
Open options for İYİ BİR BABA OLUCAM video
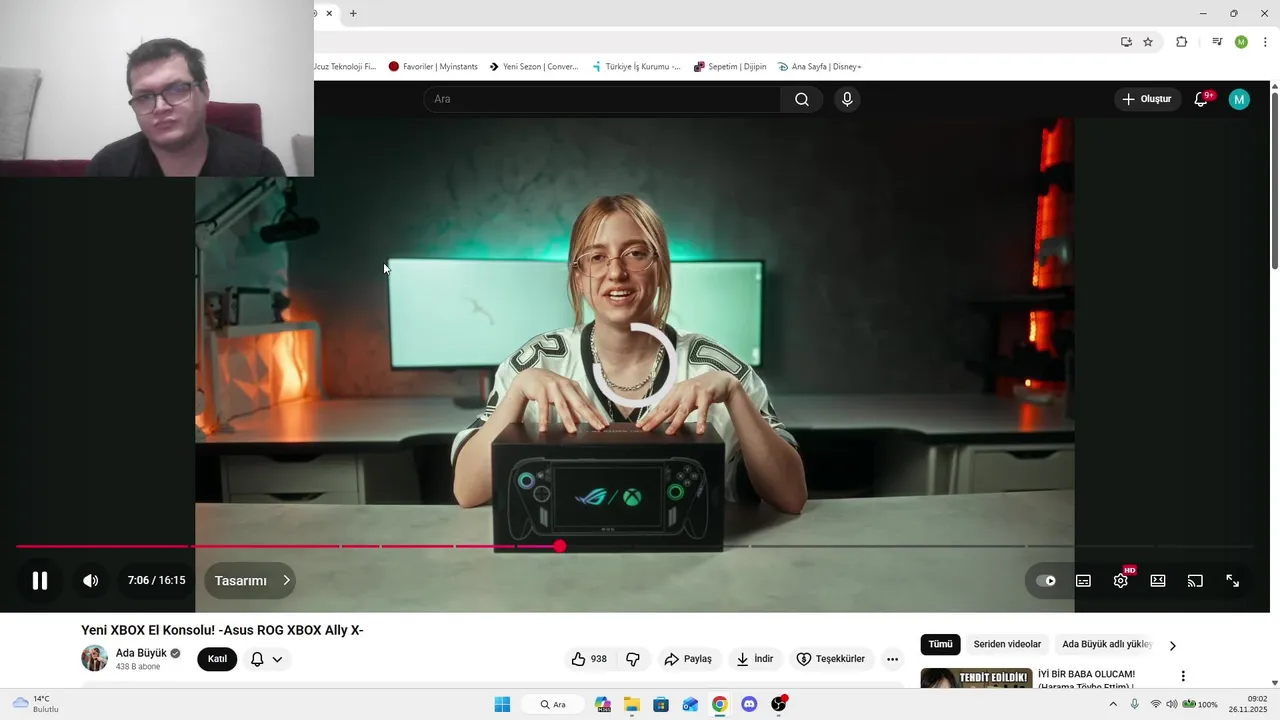click(1183, 677)
